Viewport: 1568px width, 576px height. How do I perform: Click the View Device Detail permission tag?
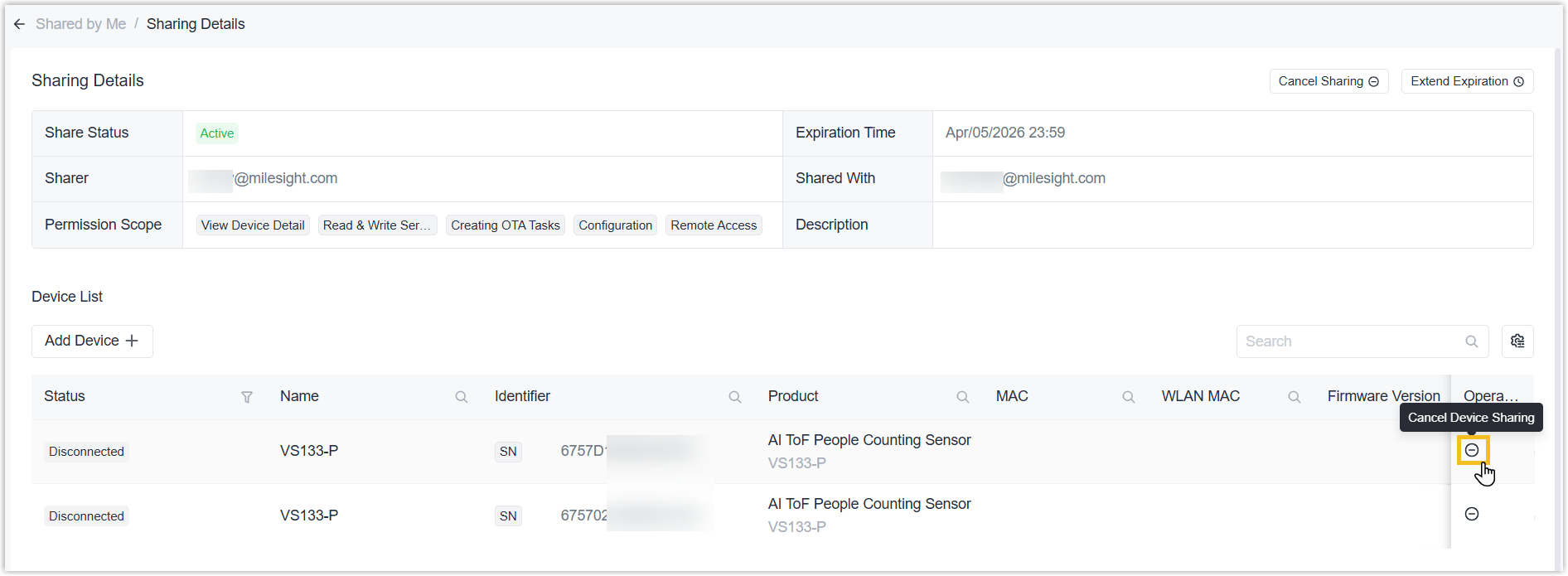253,225
